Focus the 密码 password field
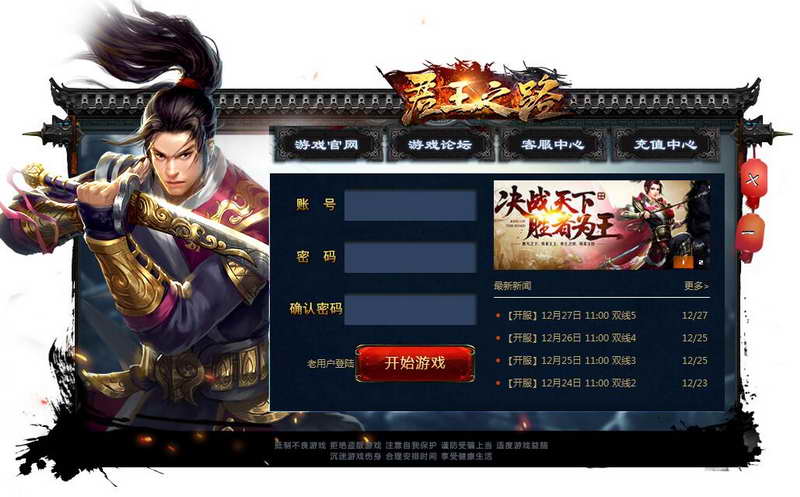 pos(410,257)
